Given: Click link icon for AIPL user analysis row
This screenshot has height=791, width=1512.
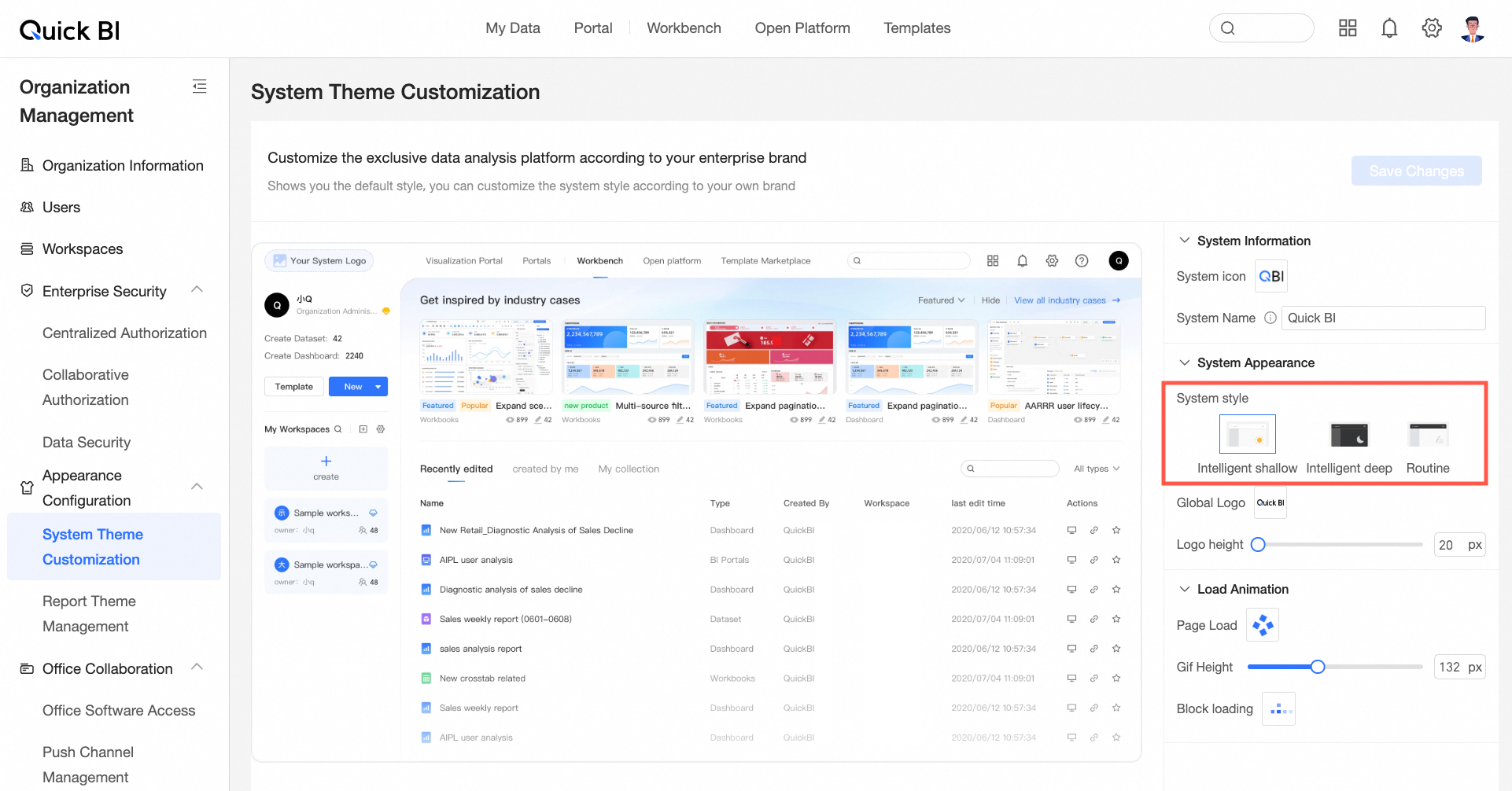Looking at the screenshot, I should 1093,560.
